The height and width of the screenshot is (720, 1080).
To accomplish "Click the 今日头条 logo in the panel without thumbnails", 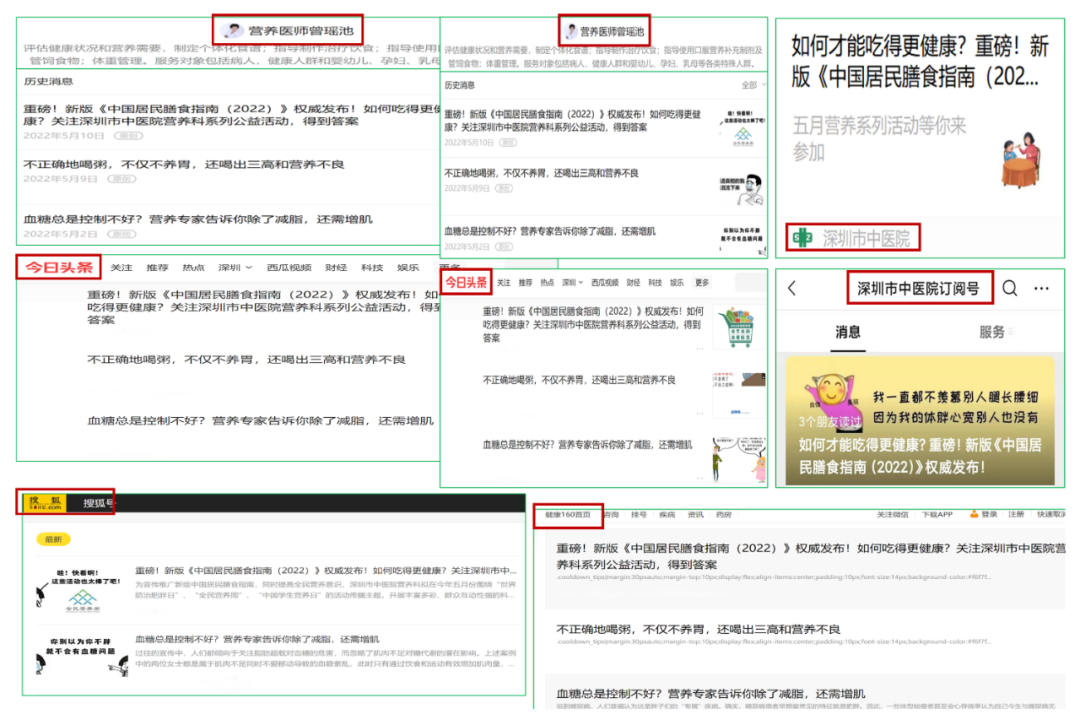I will point(59,267).
